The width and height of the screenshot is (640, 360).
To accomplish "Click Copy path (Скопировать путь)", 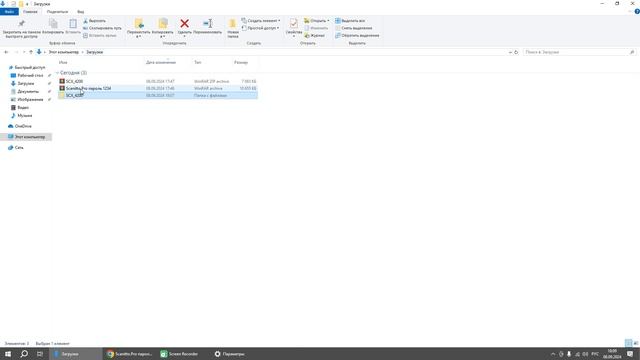I will [x=102, y=28].
